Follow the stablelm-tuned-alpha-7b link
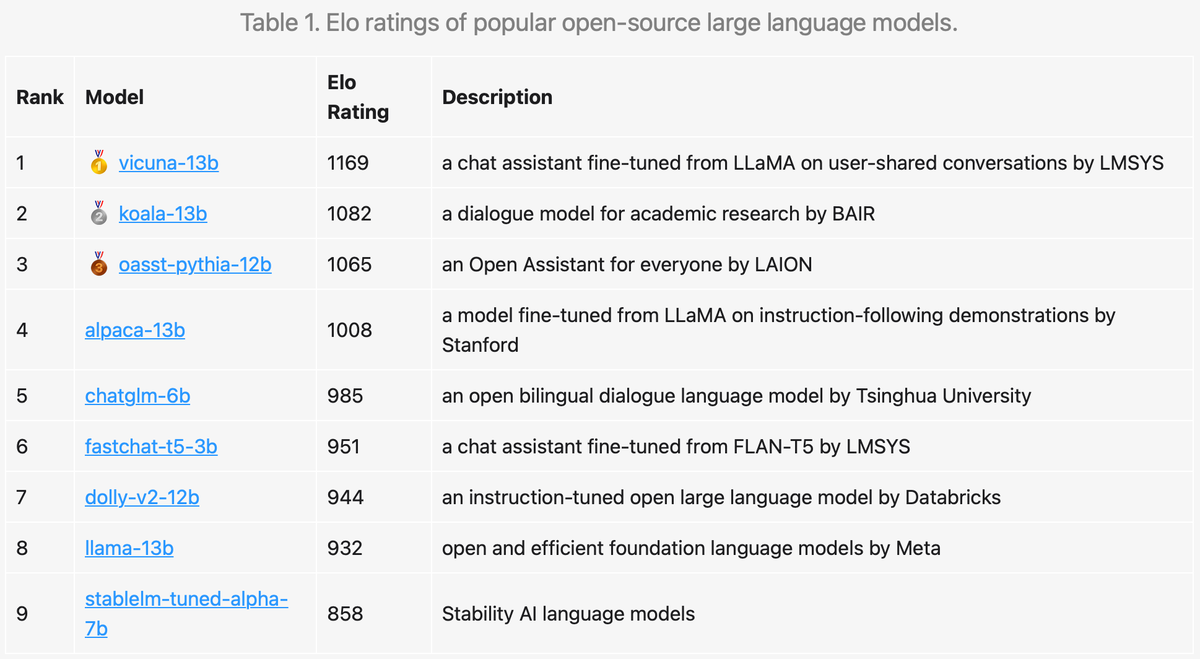This screenshot has height=659, width=1200. pyautogui.click(x=186, y=600)
